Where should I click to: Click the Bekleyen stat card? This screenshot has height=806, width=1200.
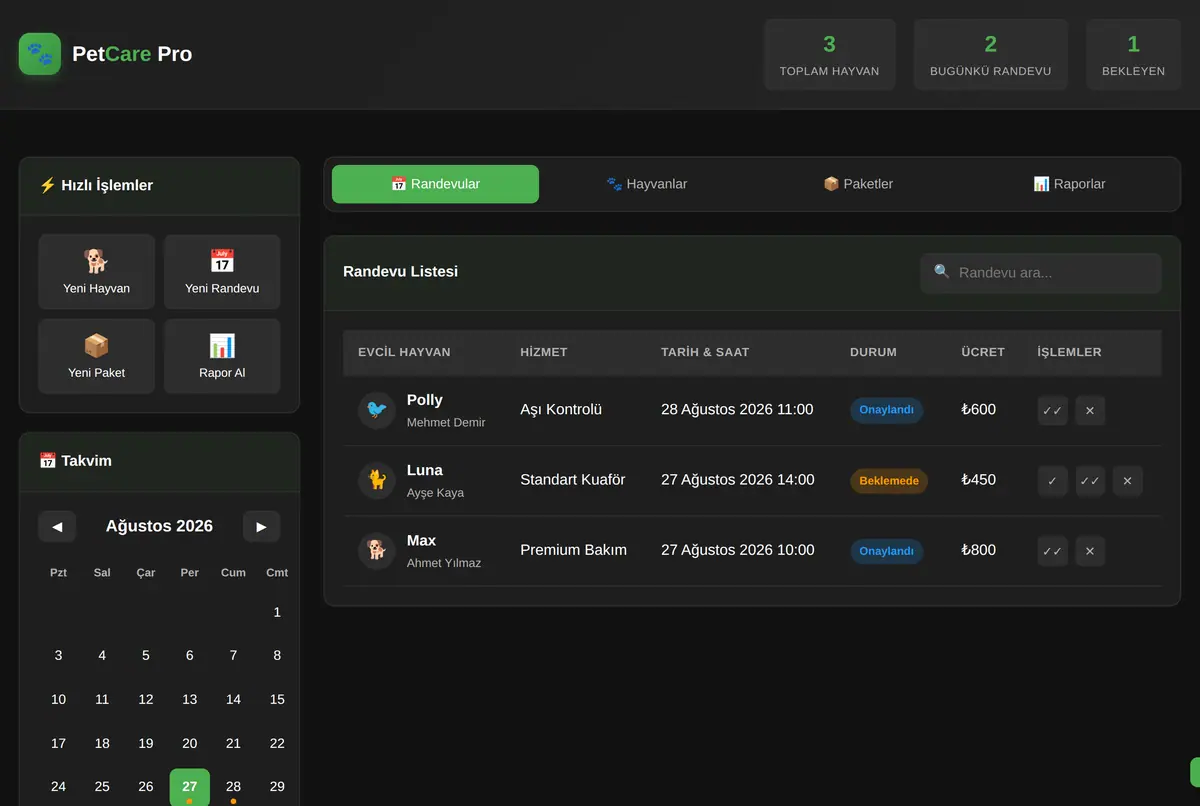point(1133,55)
